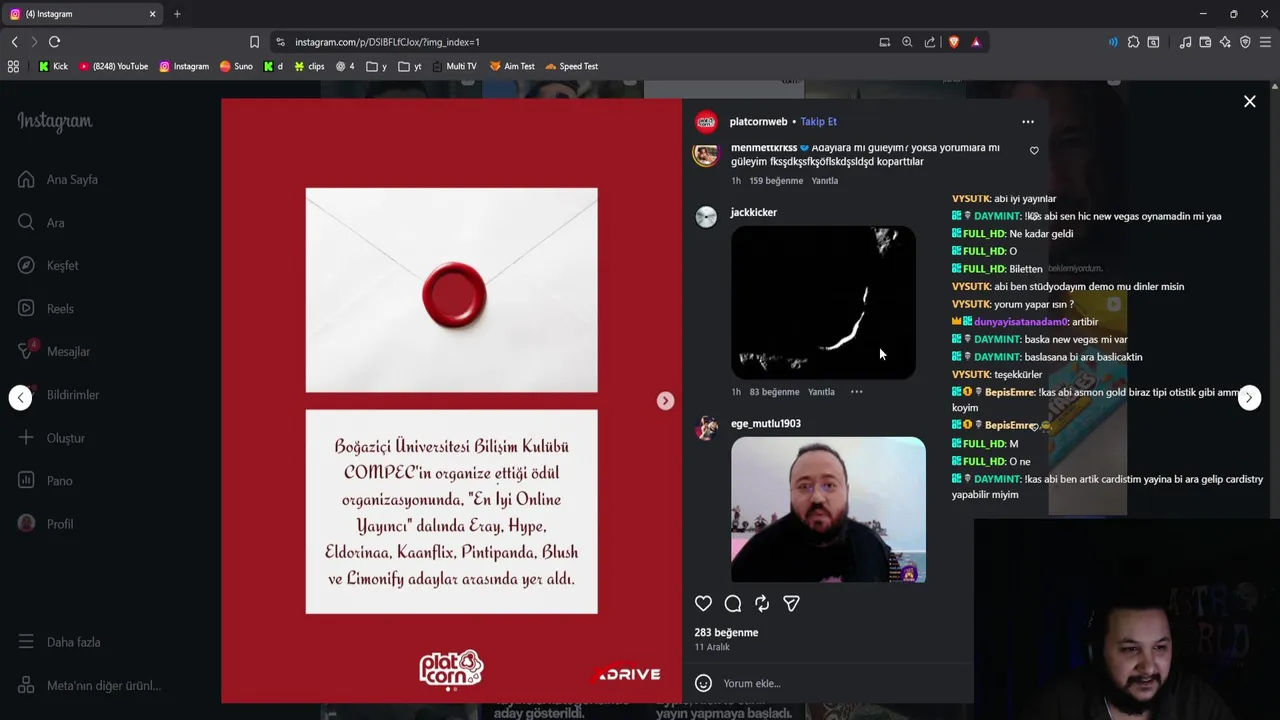Click the comment bubble icon

[x=733, y=604]
